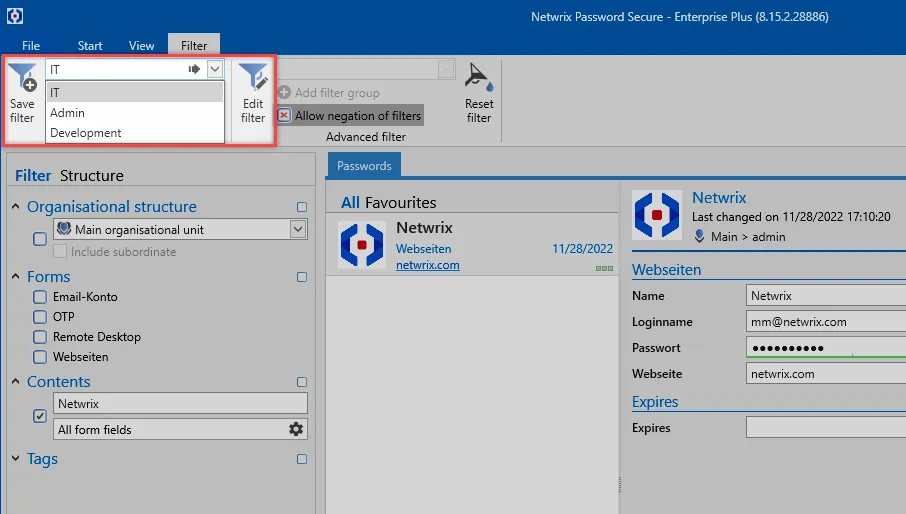The width and height of the screenshot is (906, 514).
Task: Open the netwrix.com link
Action: [428, 265]
